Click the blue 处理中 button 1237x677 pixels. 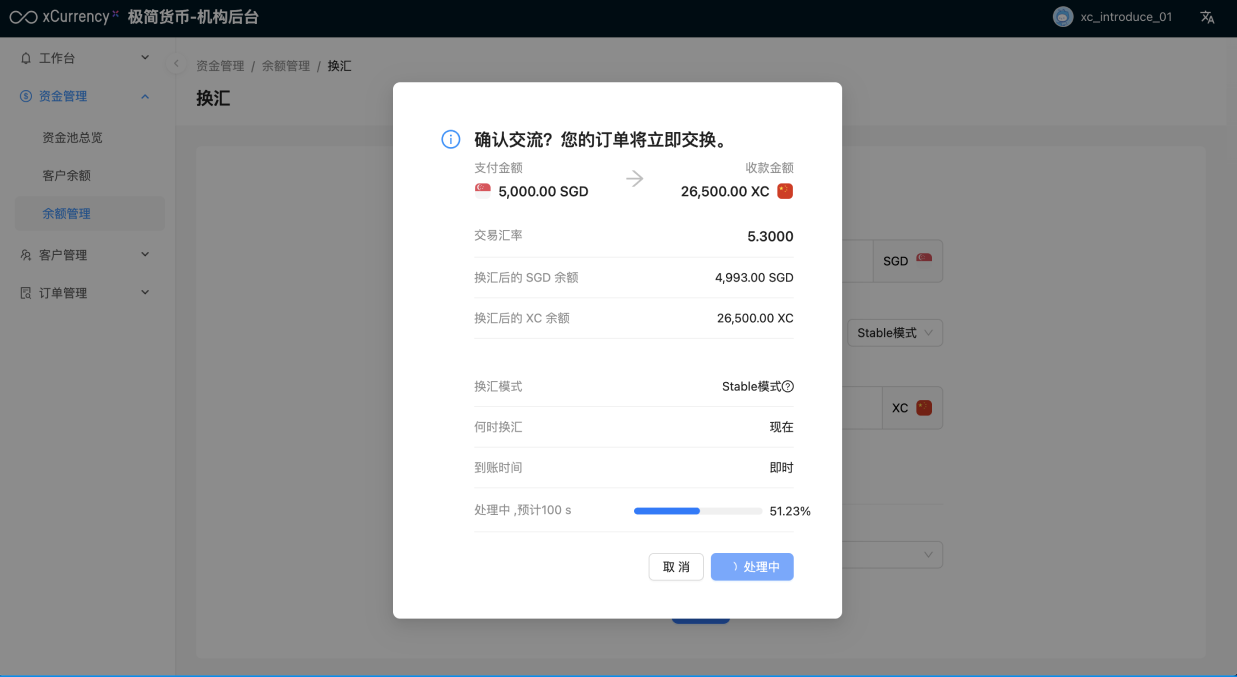(x=752, y=567)
